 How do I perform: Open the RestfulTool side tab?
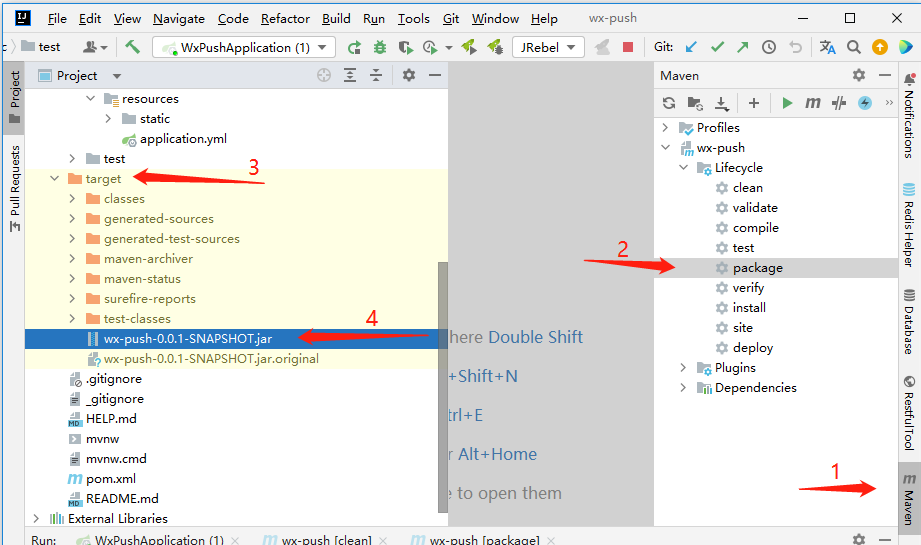909,413
